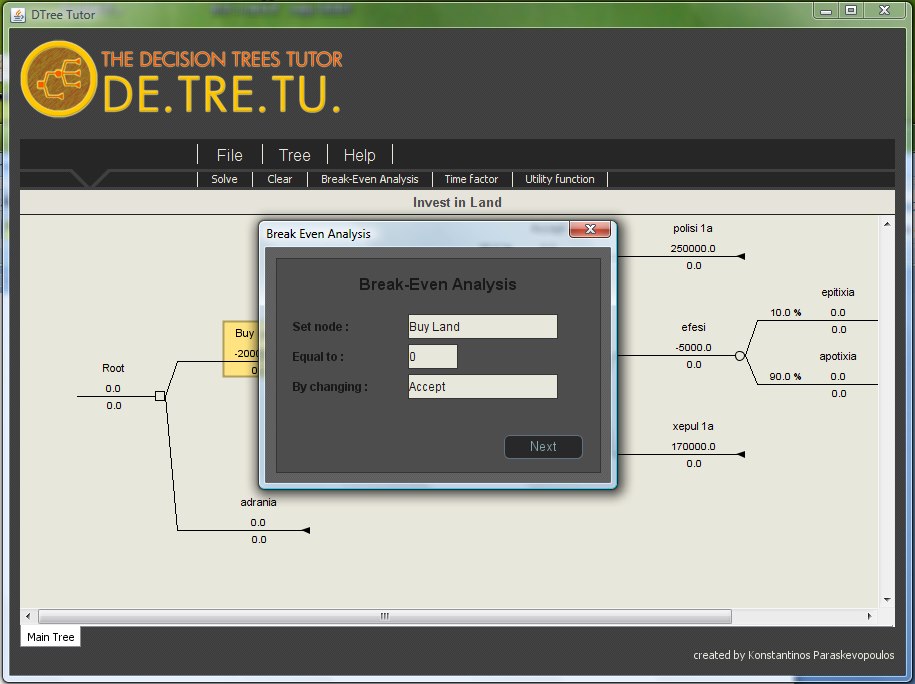Open the Utility function option
915x684 pixels.
click(560, 179)
